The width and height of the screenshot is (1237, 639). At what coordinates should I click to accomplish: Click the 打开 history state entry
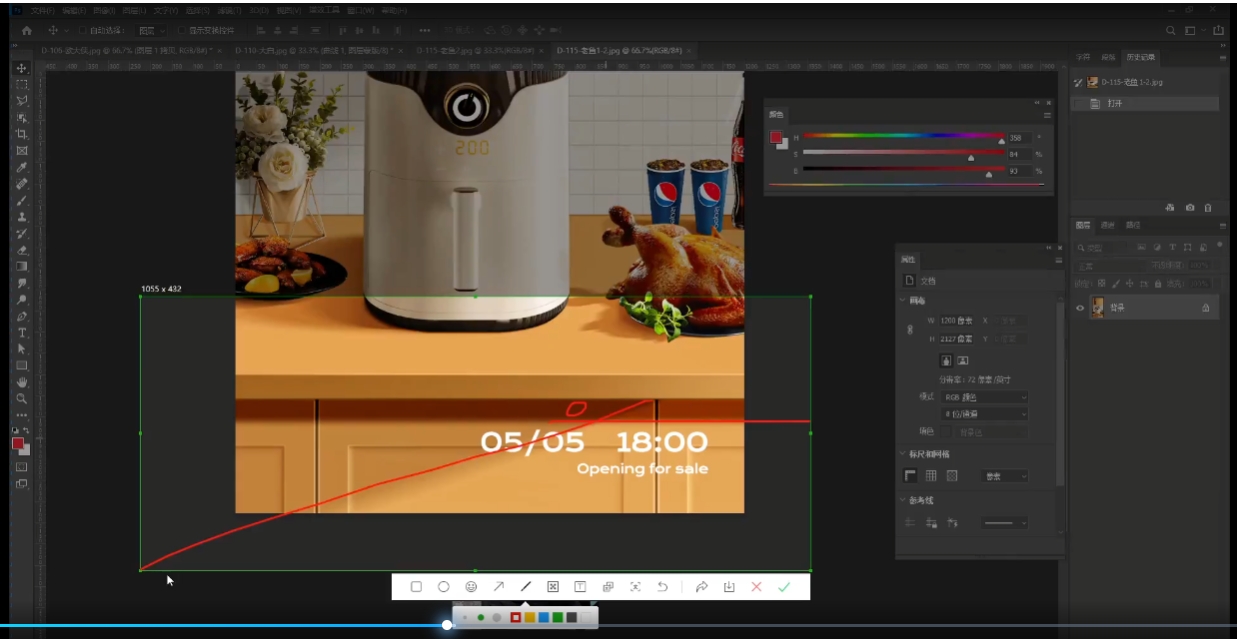(x=1115, y=104)
